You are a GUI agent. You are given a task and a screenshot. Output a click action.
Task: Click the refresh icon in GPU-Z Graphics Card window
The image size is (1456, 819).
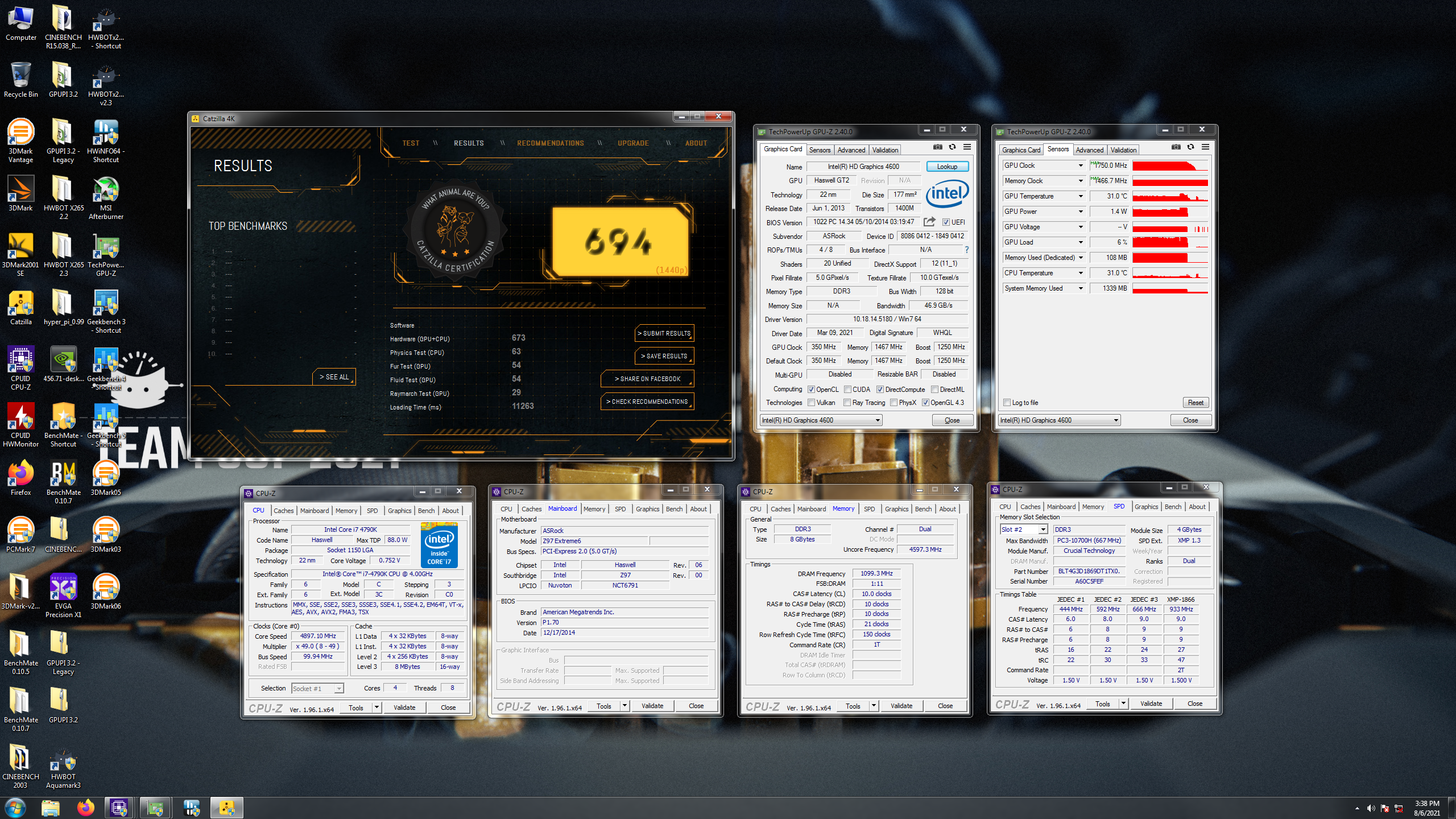pos(952,147)
